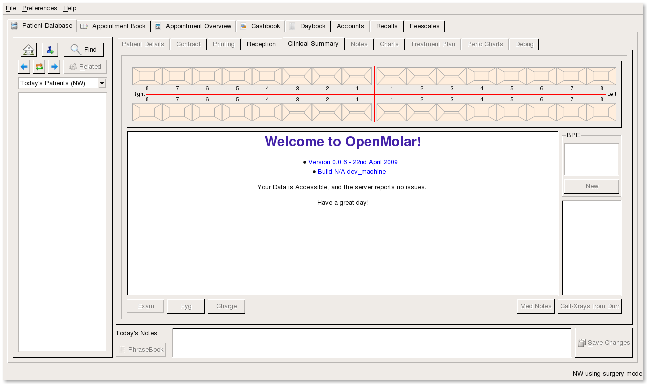Click the Save Changes button
The width and height of the screenshot is (647, 384).
pos(604,343)
